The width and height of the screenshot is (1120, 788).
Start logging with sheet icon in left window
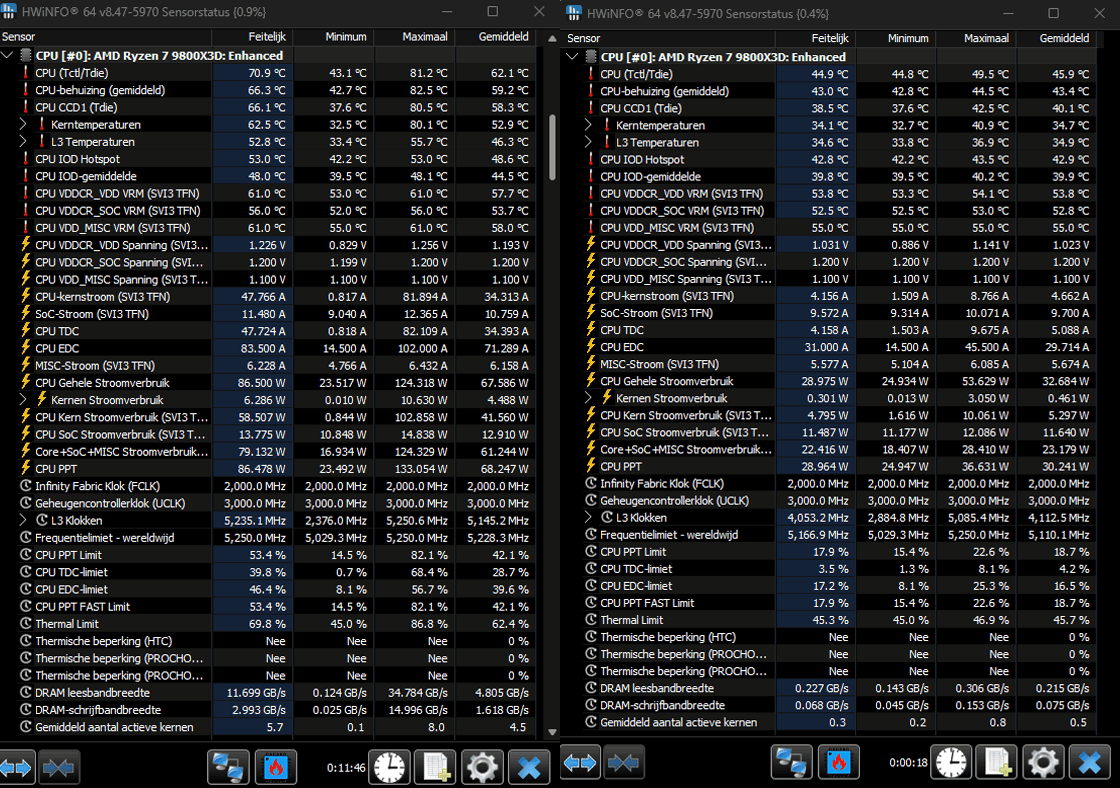click(436, 768)
